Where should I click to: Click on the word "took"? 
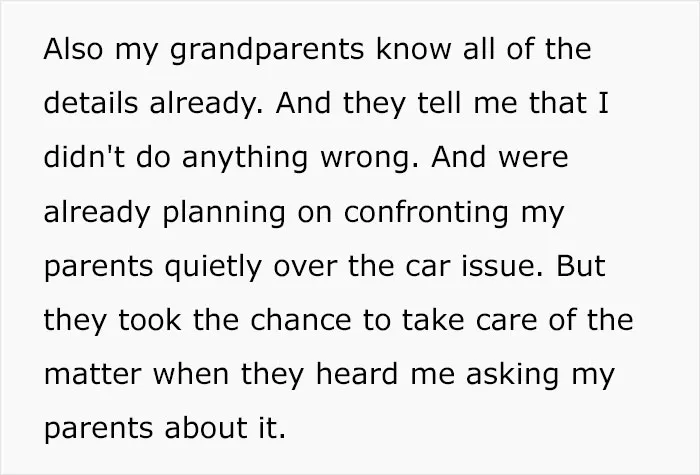[150, 319]
